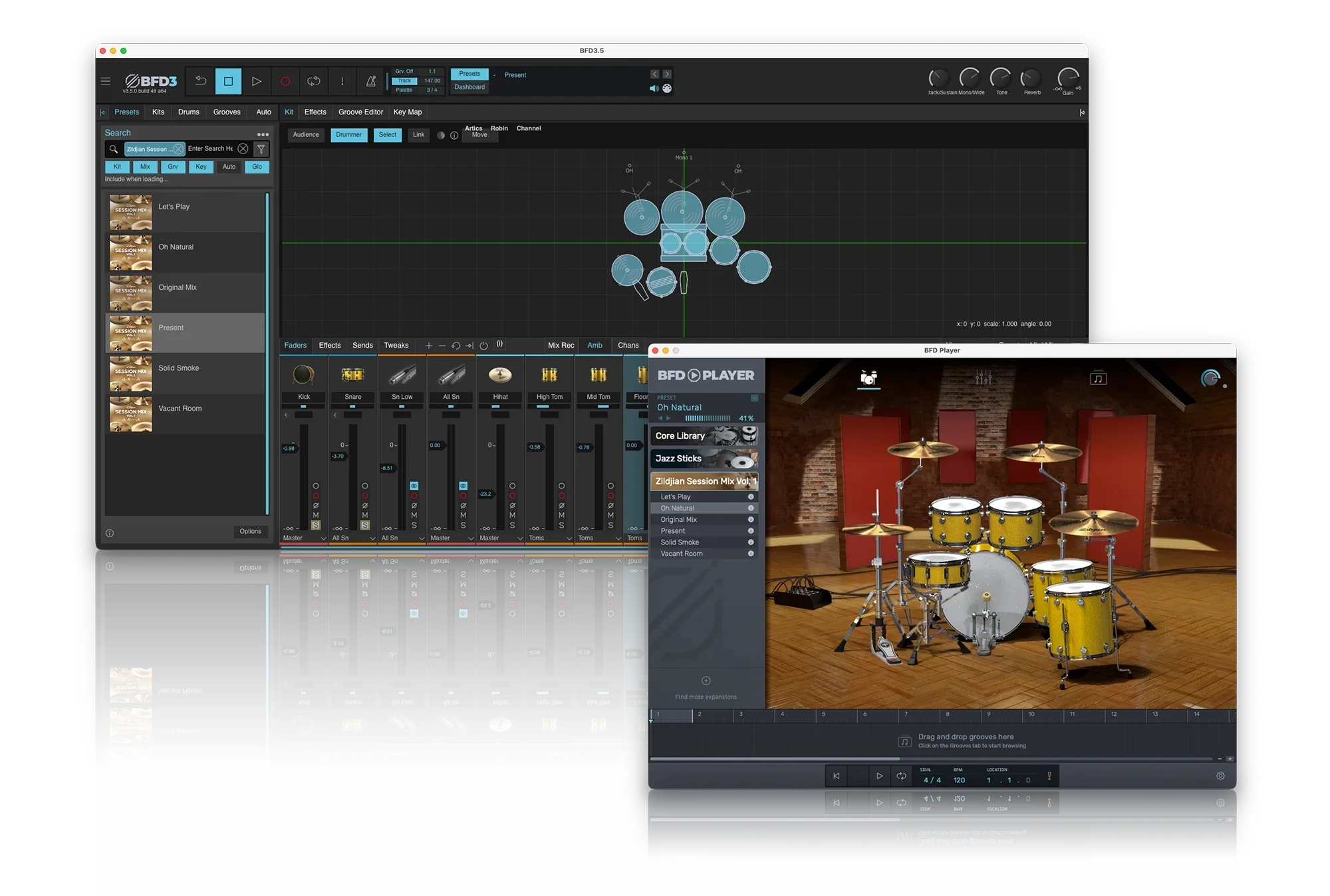Click the Kick drum channel icon

pyautogui.click(x=303, y=375)
